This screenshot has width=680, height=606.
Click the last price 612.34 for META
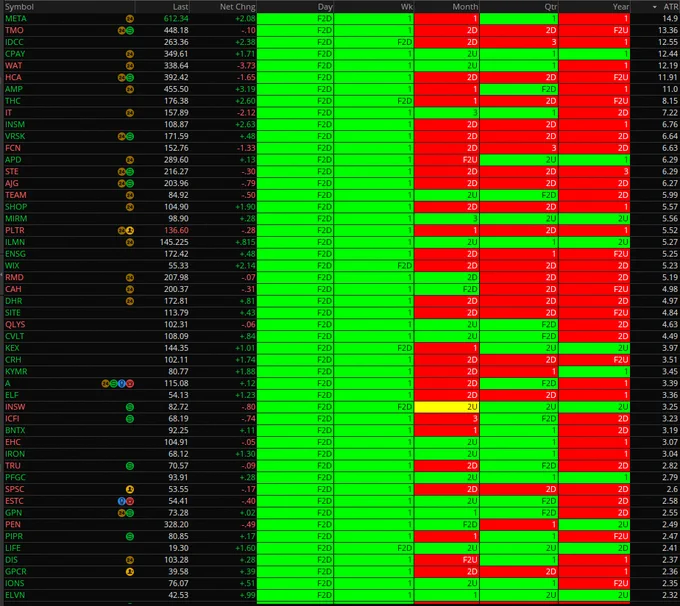tap(176, 19)
